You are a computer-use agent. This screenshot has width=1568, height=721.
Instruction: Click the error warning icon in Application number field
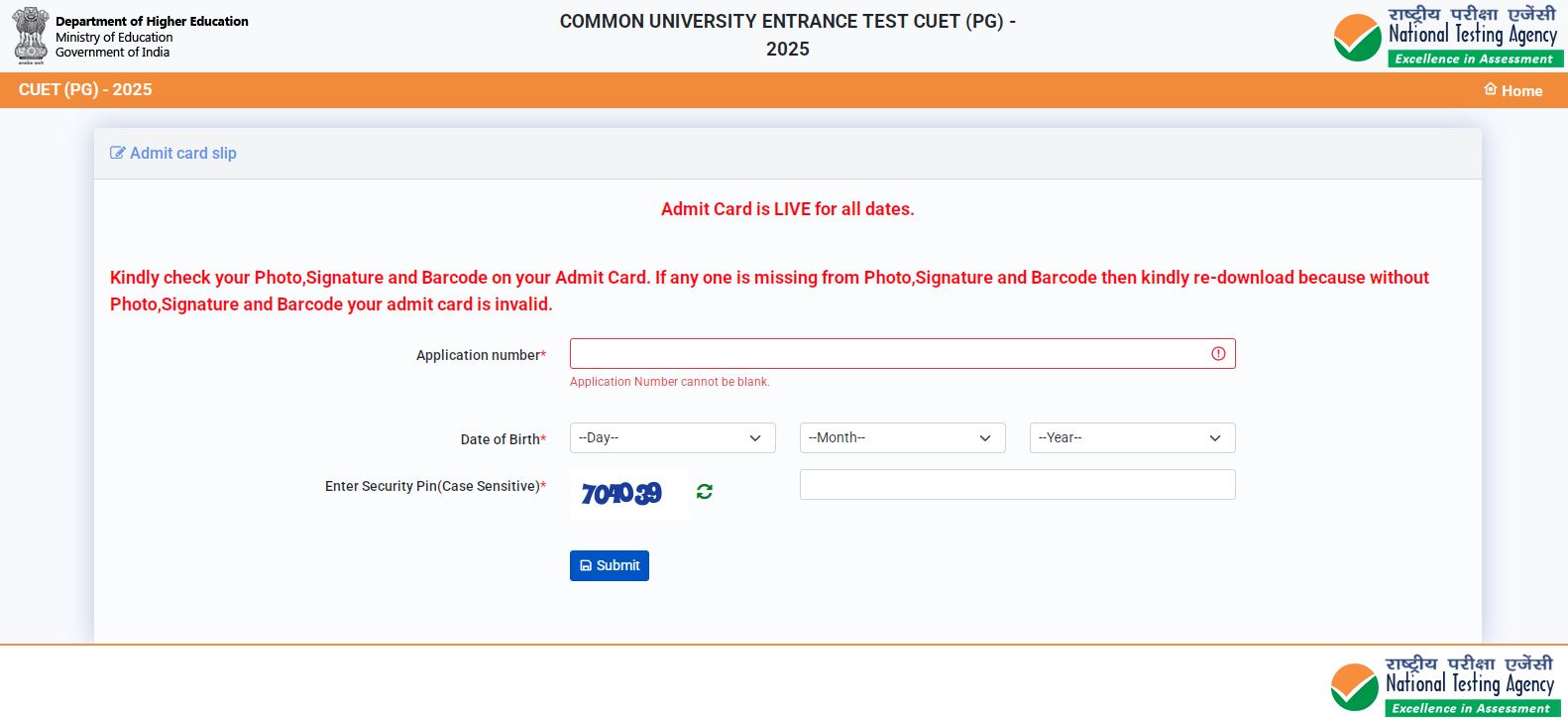1218,354
